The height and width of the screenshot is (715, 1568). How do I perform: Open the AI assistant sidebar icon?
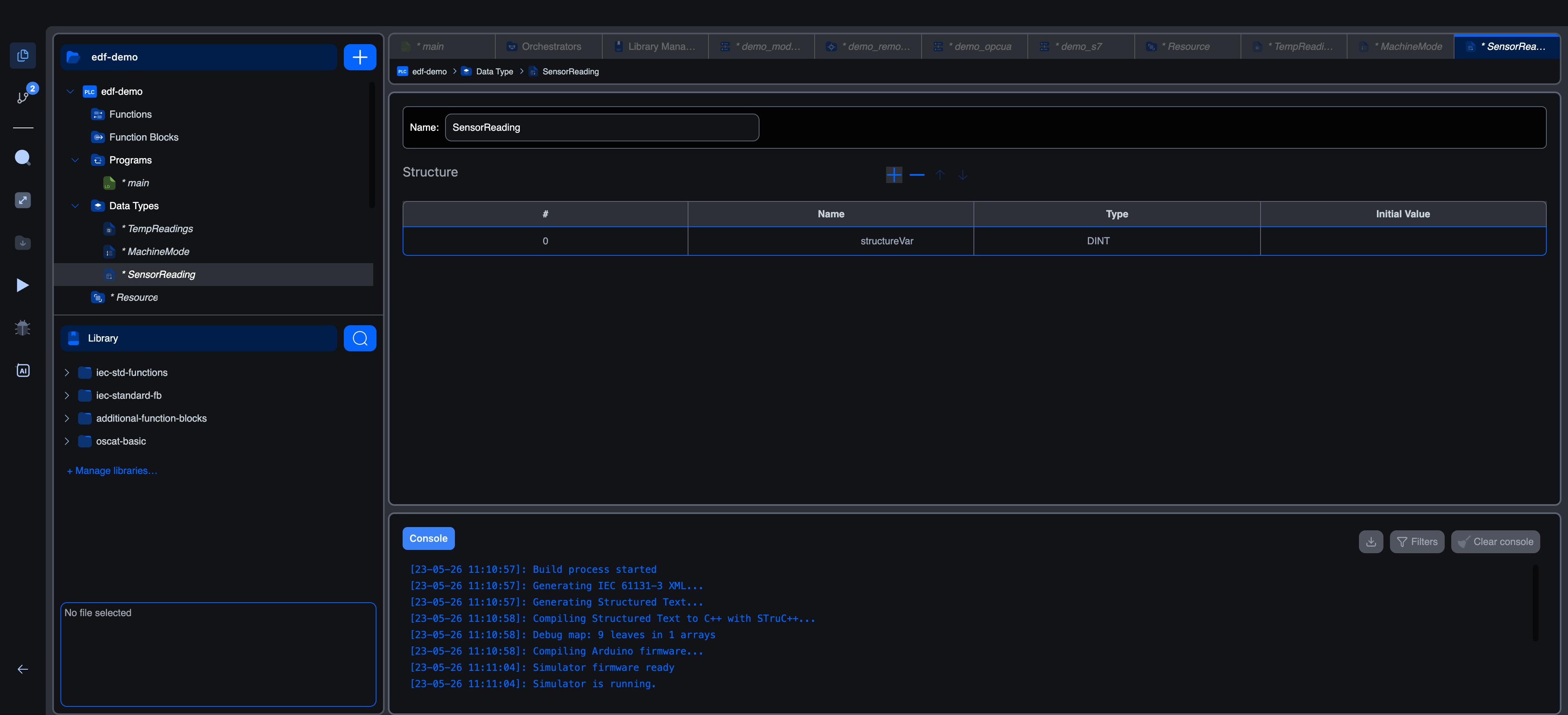(x=22, y=370)
